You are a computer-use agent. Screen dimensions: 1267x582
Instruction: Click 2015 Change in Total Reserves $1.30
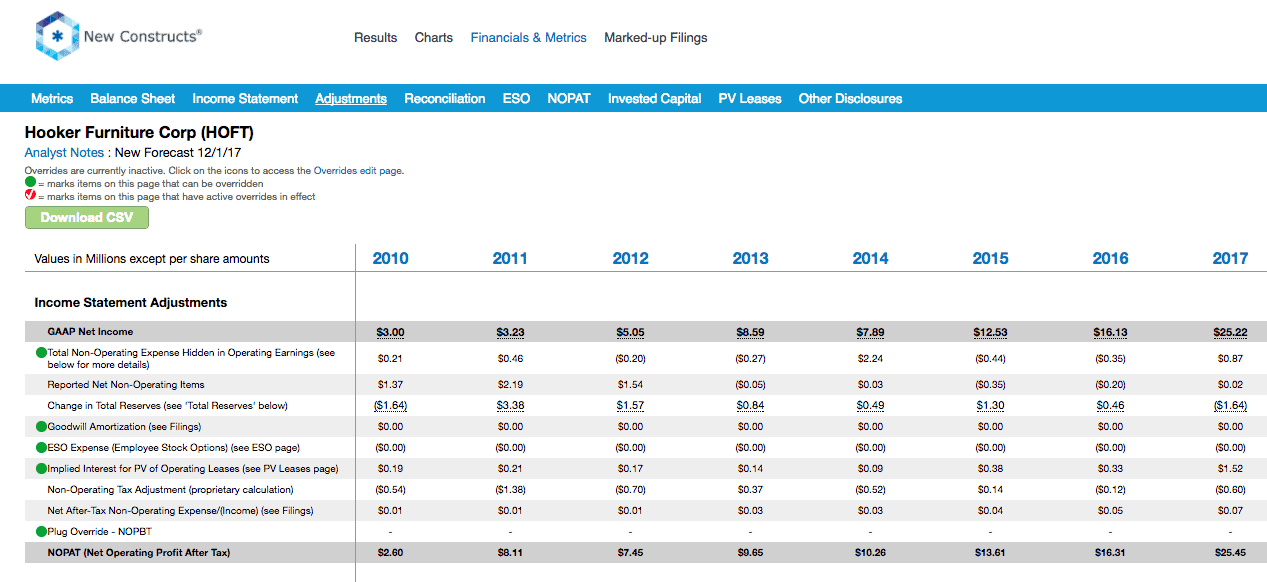click(x=990, y=406)
